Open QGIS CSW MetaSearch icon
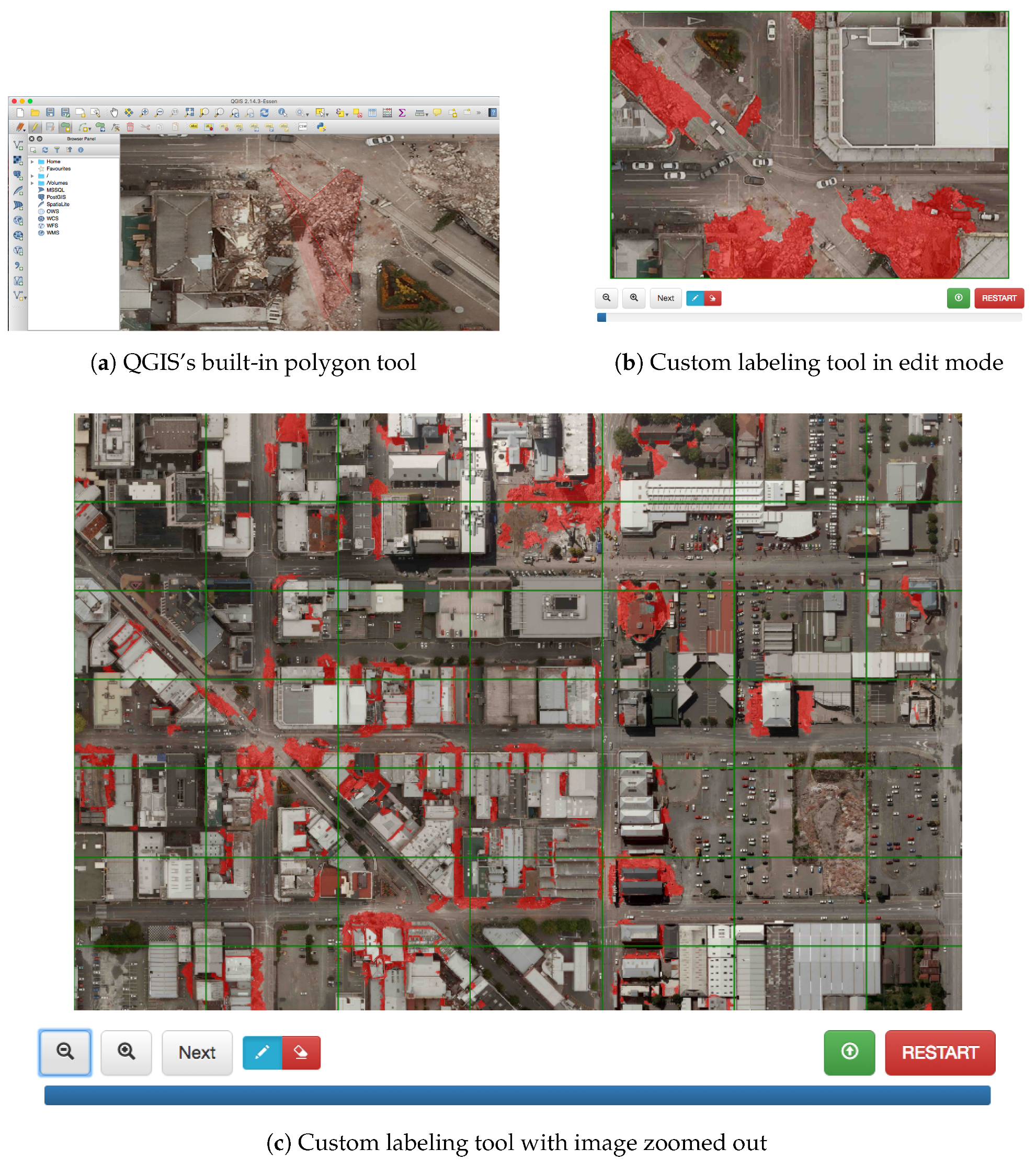This screenshot has width=1036, height=1161. click(303, 127)
